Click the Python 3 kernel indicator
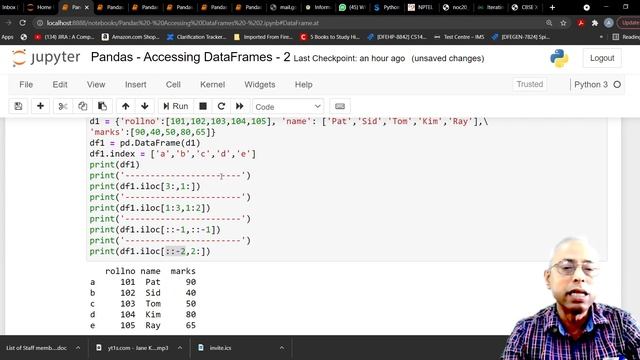 click(x=597, y=84)
